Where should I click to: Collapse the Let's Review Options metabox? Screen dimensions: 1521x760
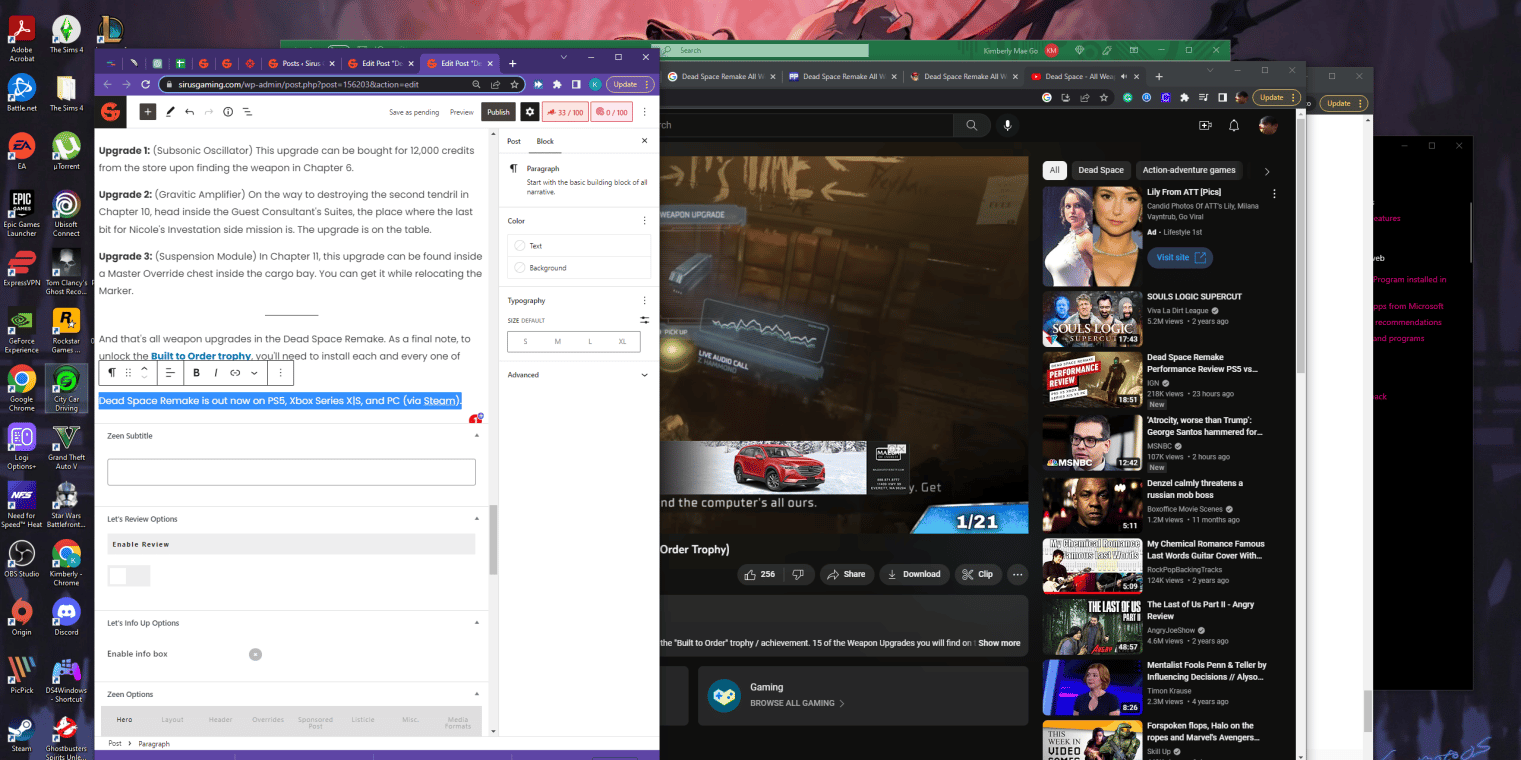(x=476, y=519)
